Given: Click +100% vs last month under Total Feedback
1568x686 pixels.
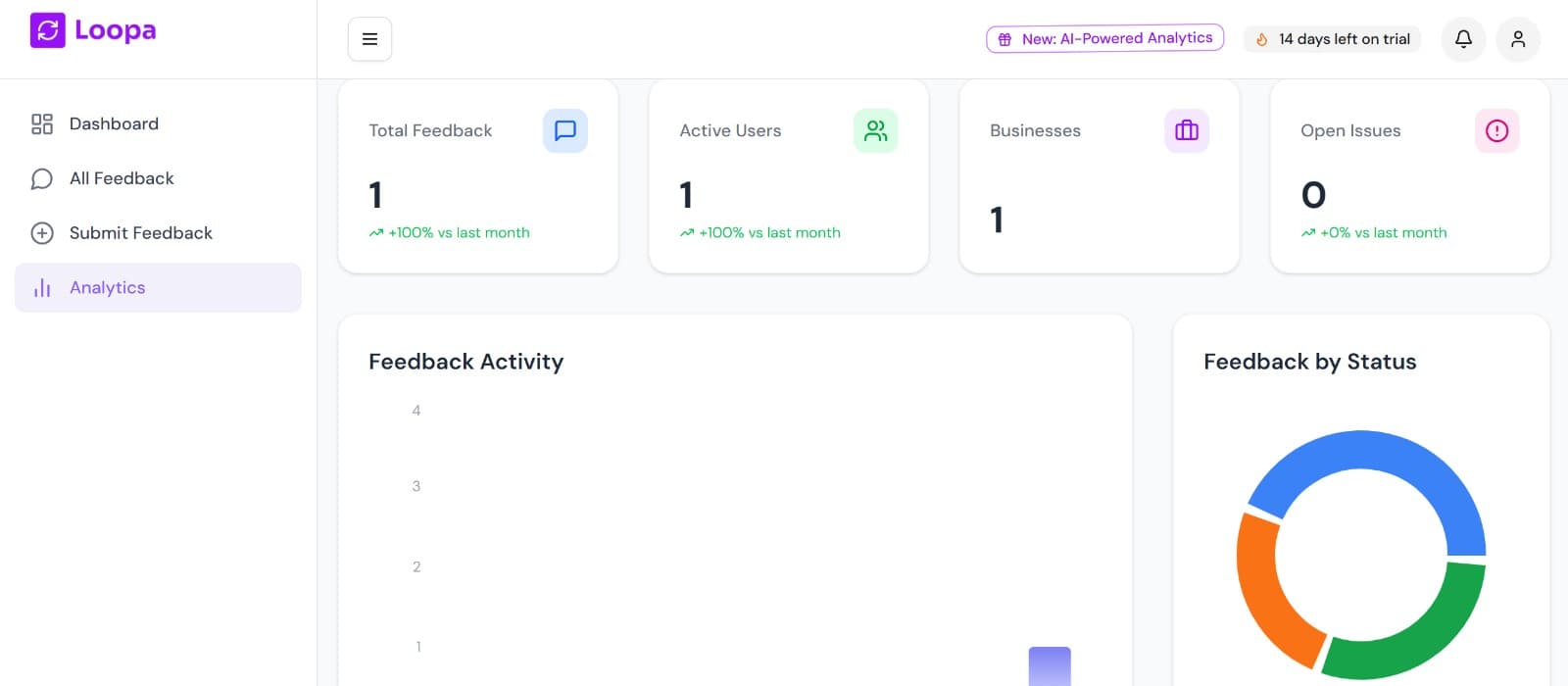Looking at the screenshot, I should click(x=459, y=232).
